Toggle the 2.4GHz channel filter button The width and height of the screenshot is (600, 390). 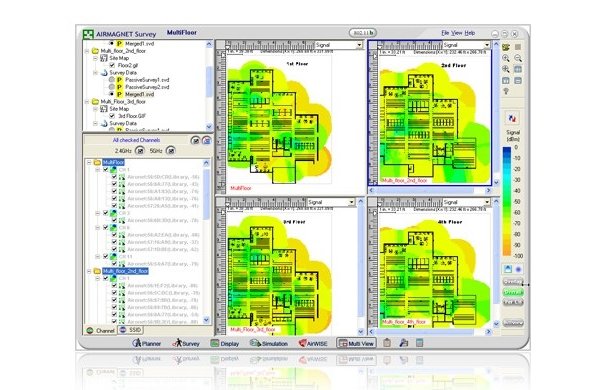click(140, 151)
